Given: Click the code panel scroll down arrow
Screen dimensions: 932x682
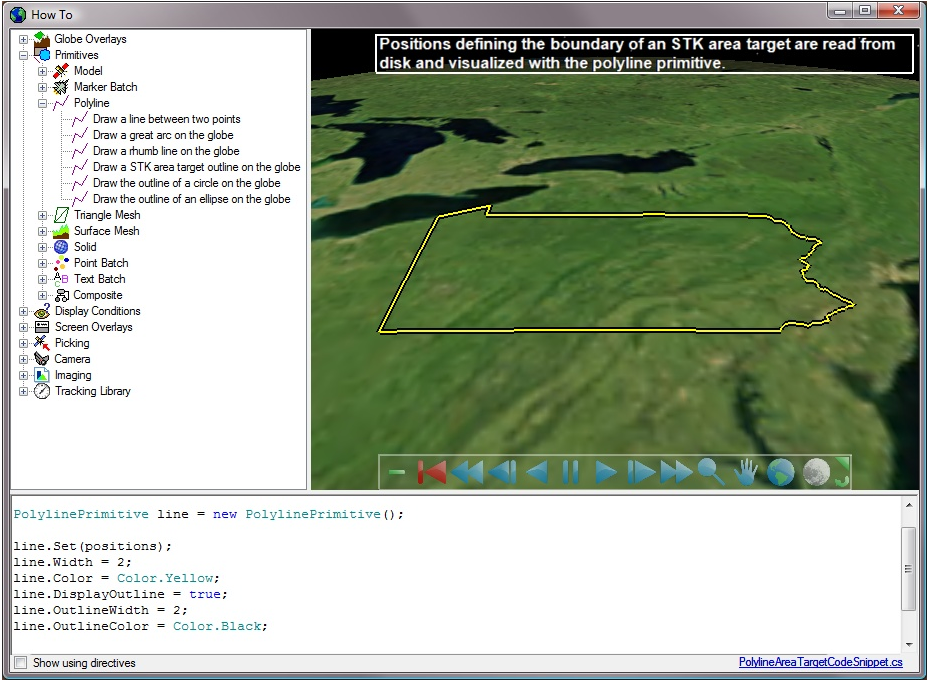Looking at the screenshot, I should tap(908, 645).
